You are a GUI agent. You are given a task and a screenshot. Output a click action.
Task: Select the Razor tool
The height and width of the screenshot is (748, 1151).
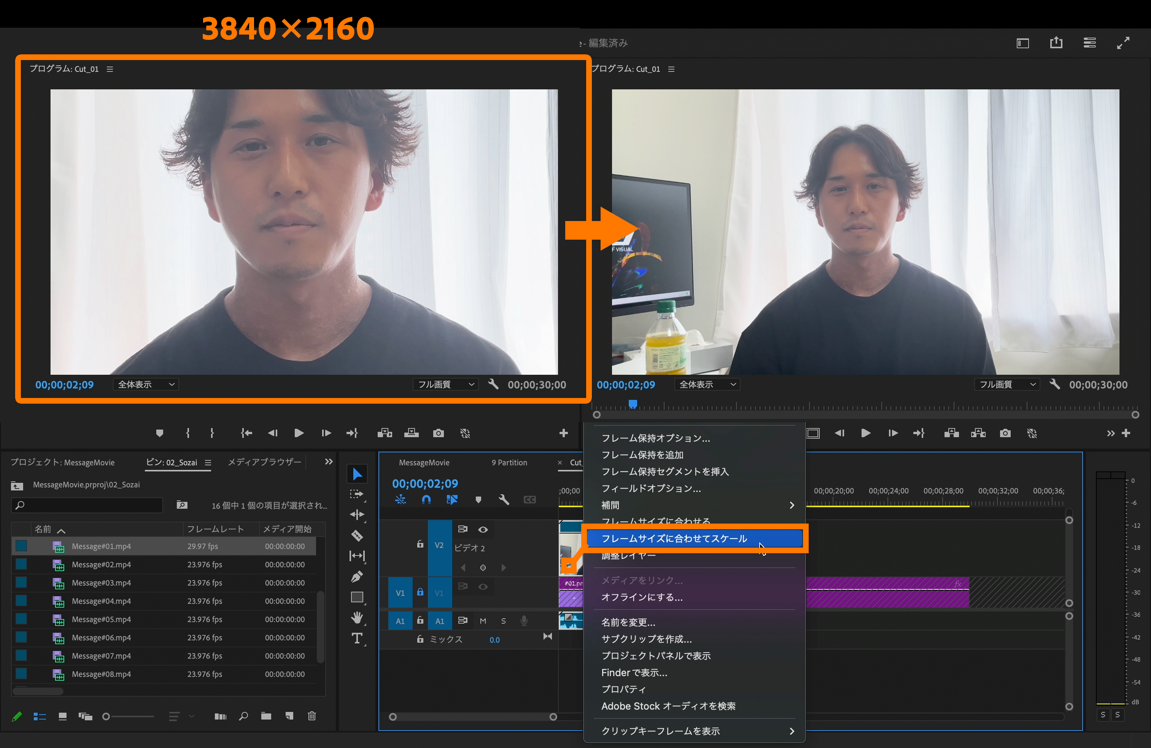coord(357,536)
